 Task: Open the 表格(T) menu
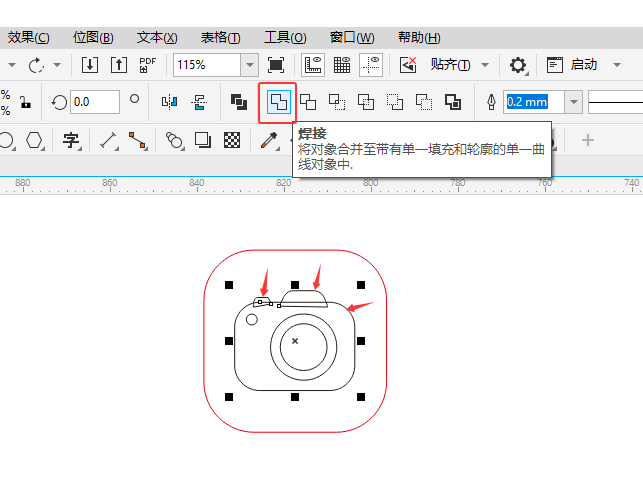[220, 38]
